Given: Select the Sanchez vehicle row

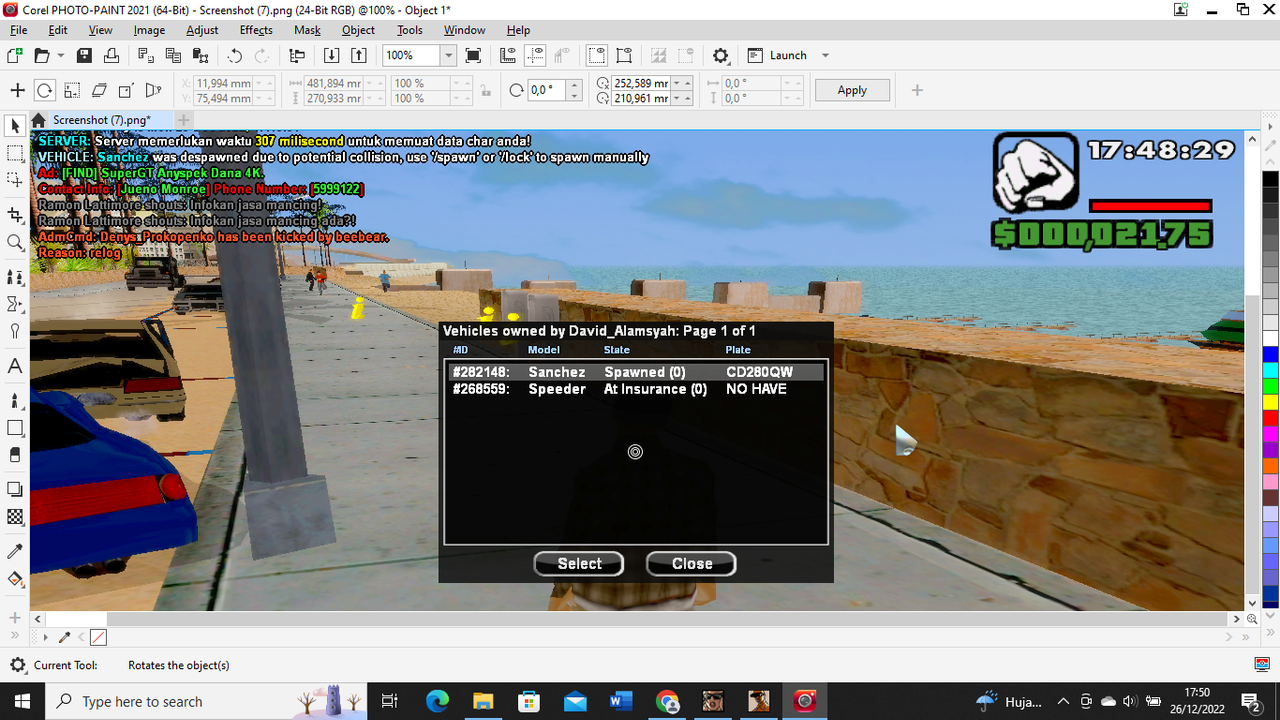Looking at the screenshot, I should (635, 372).
